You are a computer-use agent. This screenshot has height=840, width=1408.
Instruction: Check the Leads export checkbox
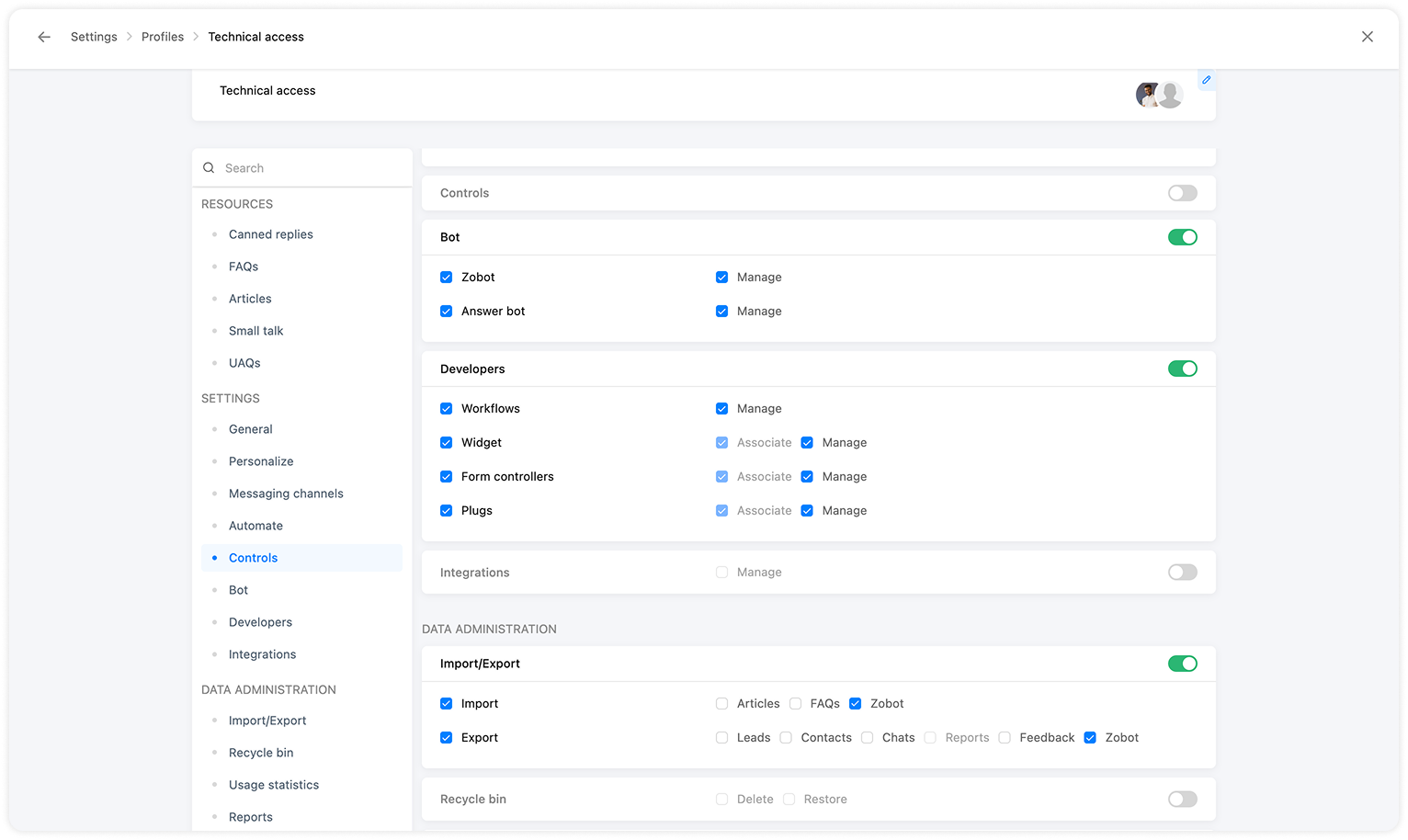click(x=722, y=738)
